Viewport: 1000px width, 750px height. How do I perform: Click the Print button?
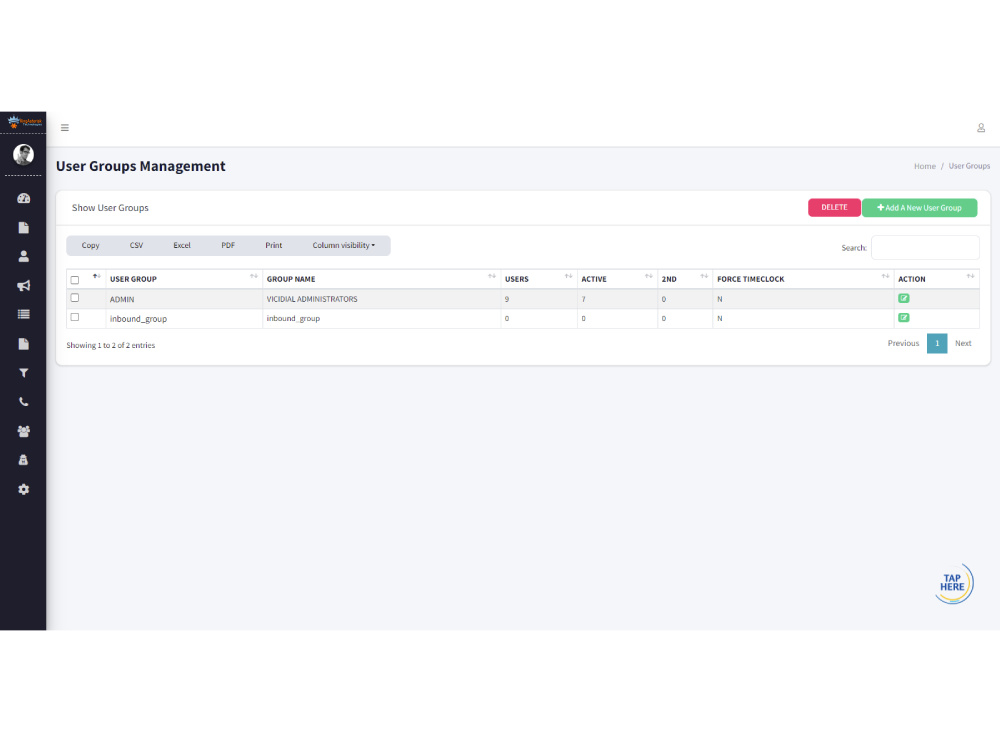(x=274, y=246)
